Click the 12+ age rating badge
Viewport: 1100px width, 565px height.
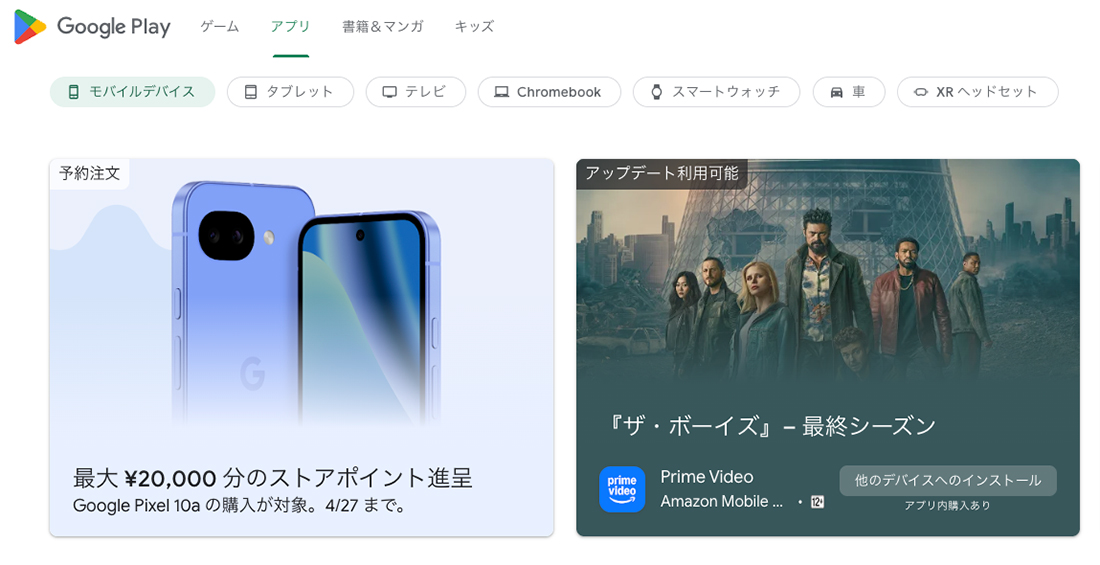[x=817, y=502]
